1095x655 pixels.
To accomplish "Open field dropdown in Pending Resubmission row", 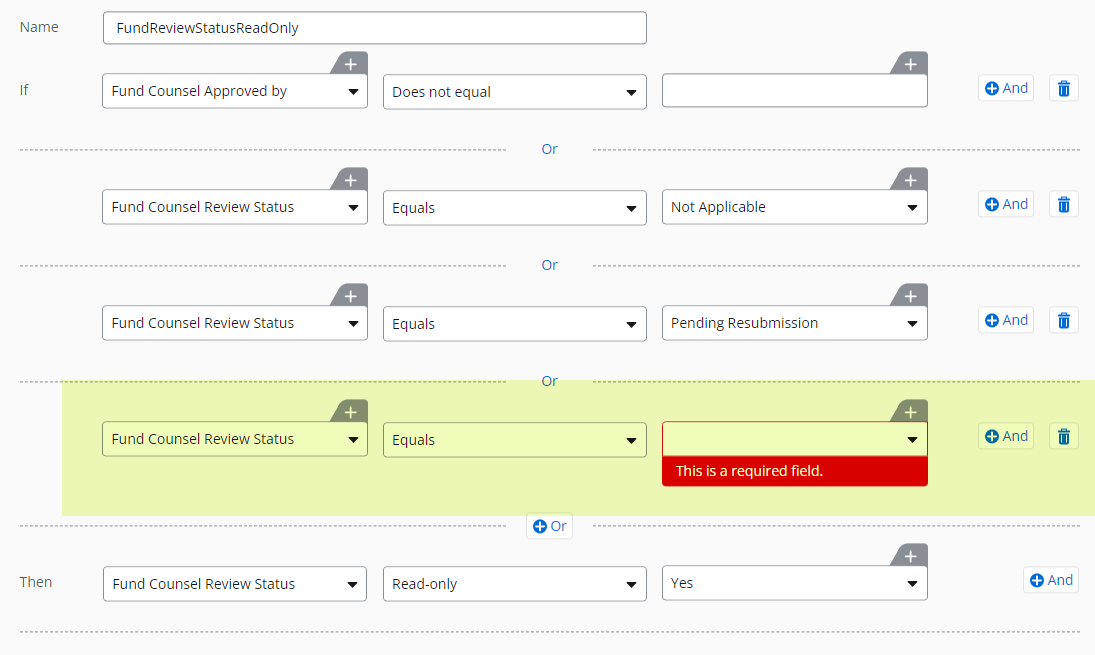I will (x=235, y=323).
